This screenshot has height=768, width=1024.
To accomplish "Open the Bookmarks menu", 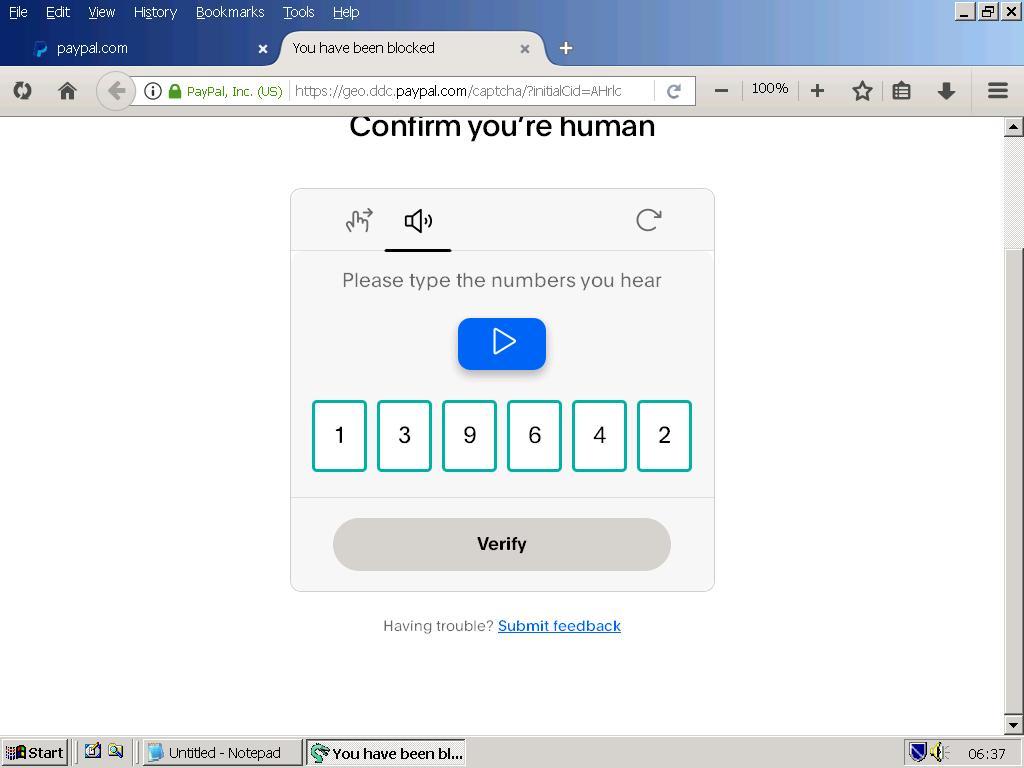I will pos(230,12).
